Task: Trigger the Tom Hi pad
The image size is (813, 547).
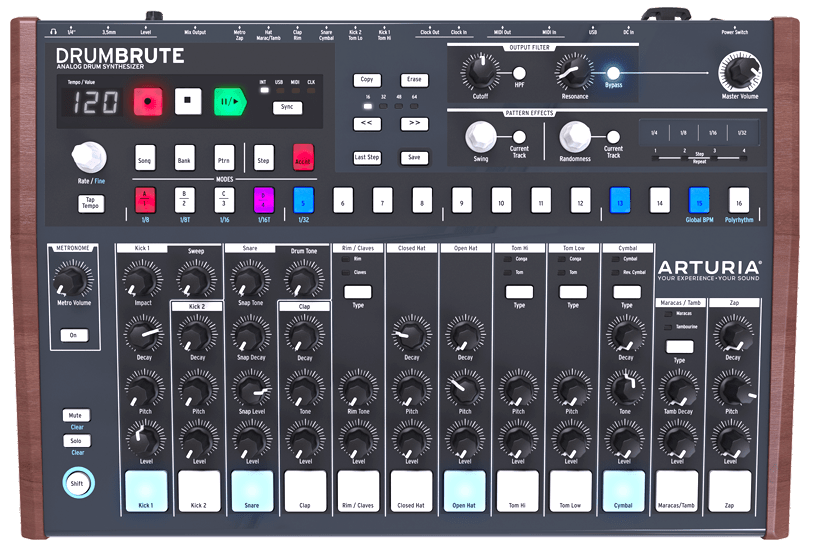Action: pyautogui.click(x=517, y=491)
